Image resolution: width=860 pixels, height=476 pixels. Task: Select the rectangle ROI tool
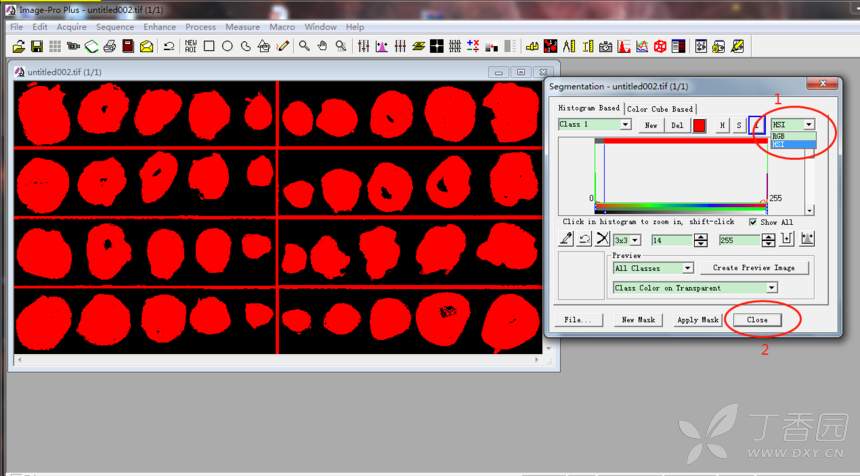[x=209, y=46]
